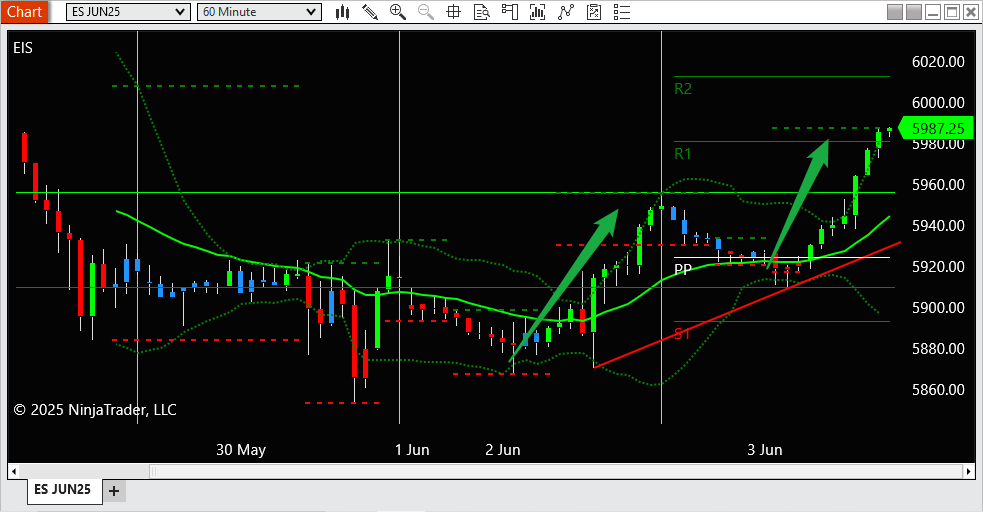The width and height of the screenshot is (983, 512).
Task: Click the PP pivot label
Action: tap(683, 269)
